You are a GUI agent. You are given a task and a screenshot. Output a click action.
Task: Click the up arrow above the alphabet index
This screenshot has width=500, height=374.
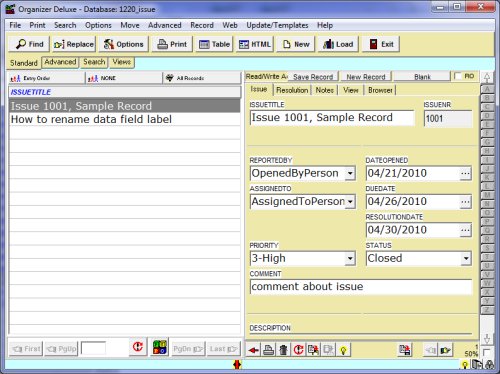(x=487, y=78)
